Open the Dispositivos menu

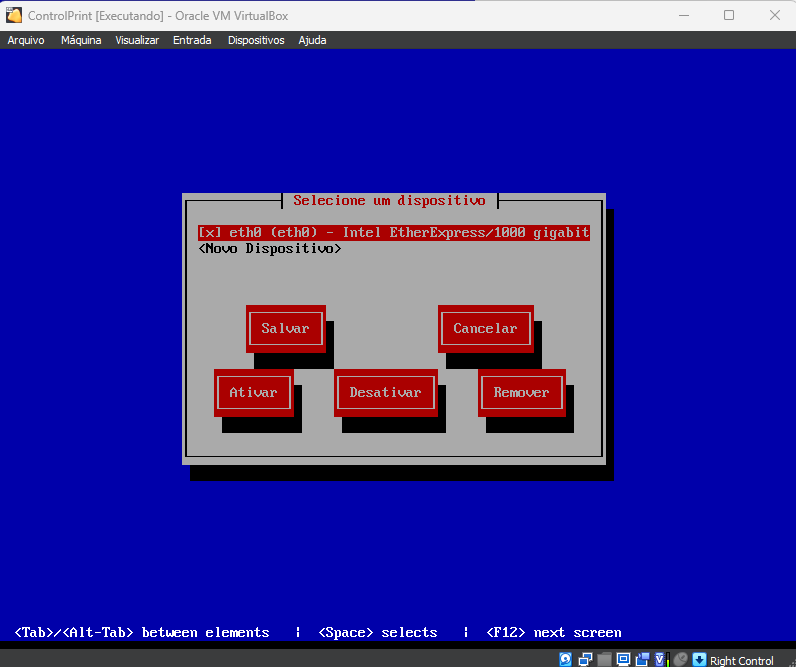coord(256,40)
